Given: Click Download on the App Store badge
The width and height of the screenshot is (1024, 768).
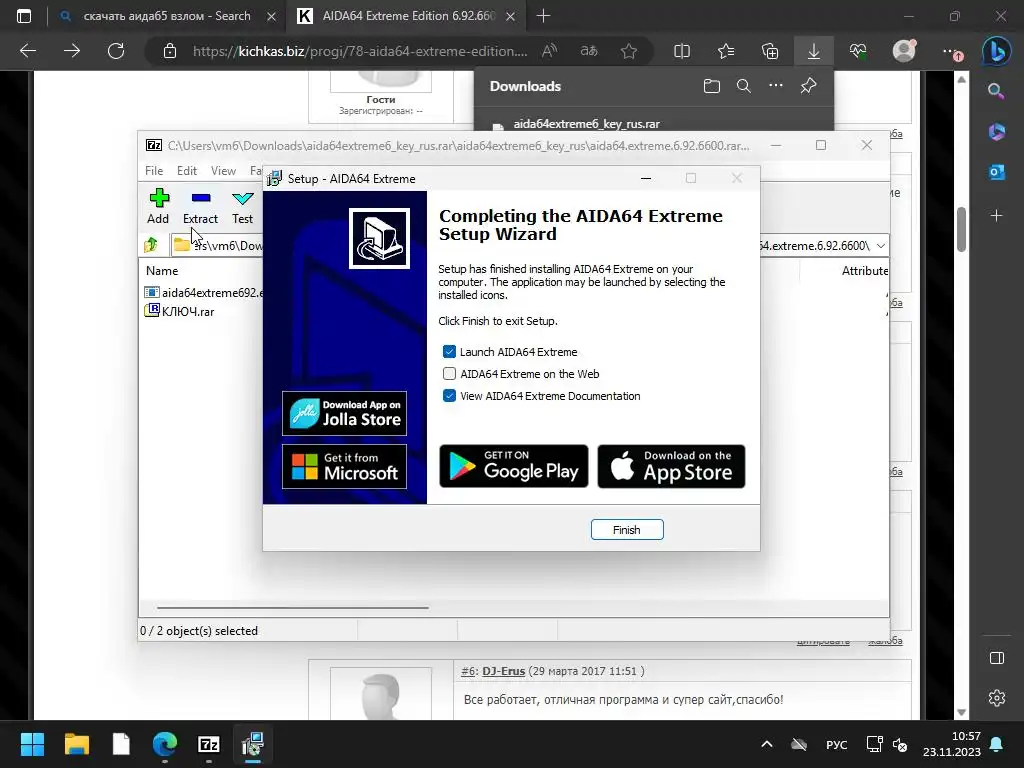Looking at the screenshot, I should [x=671, y=466].
